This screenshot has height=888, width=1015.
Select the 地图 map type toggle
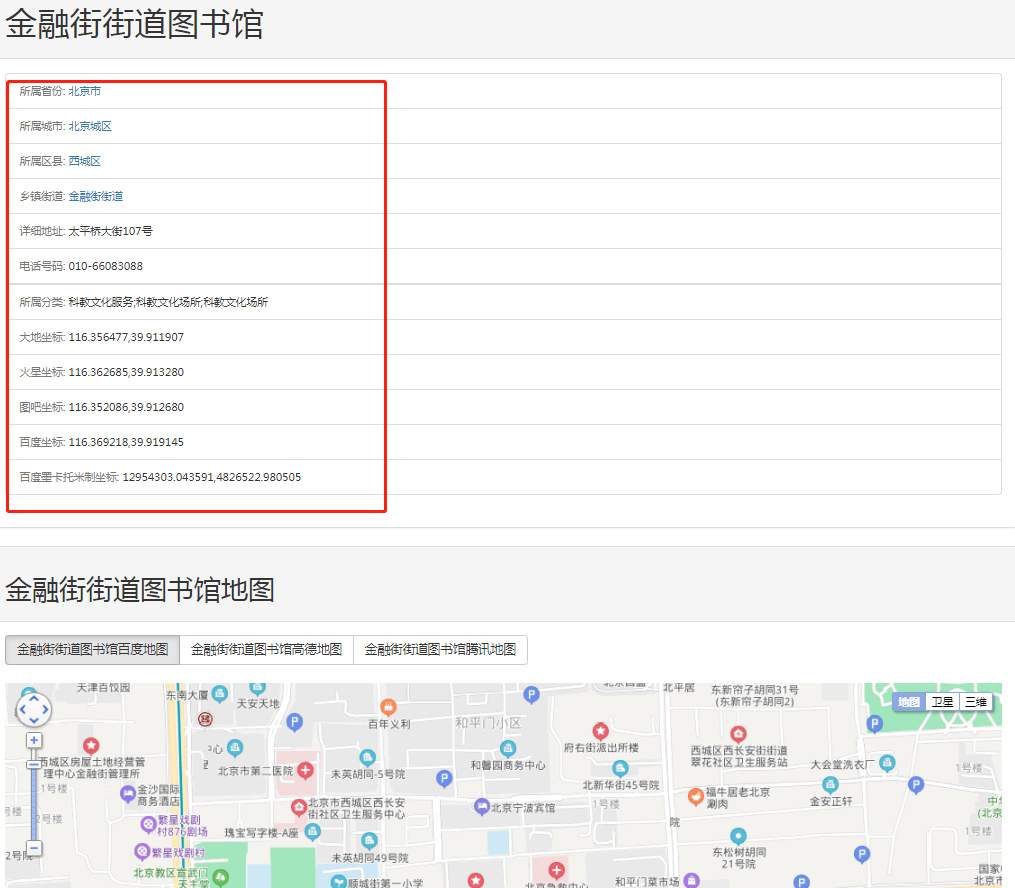click(x=909, y=701)
